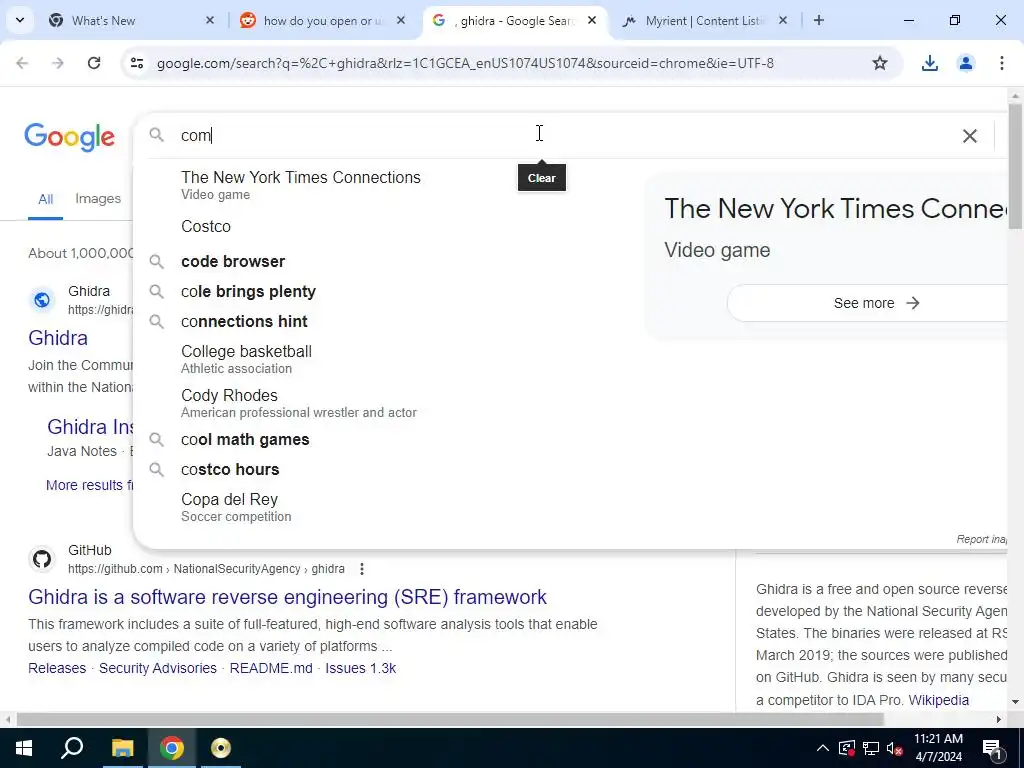Click the search magnifier beside 'com'
The width and height of the screenshot is (1024, 768).
click(x=156, y=135)
